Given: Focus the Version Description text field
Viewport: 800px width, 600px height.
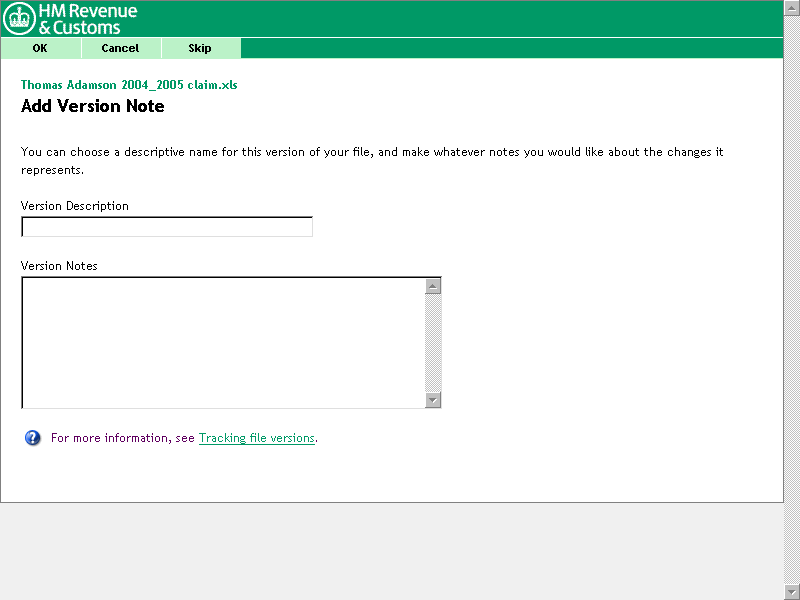Looking at the screenshot, I should tap(167, 227).
